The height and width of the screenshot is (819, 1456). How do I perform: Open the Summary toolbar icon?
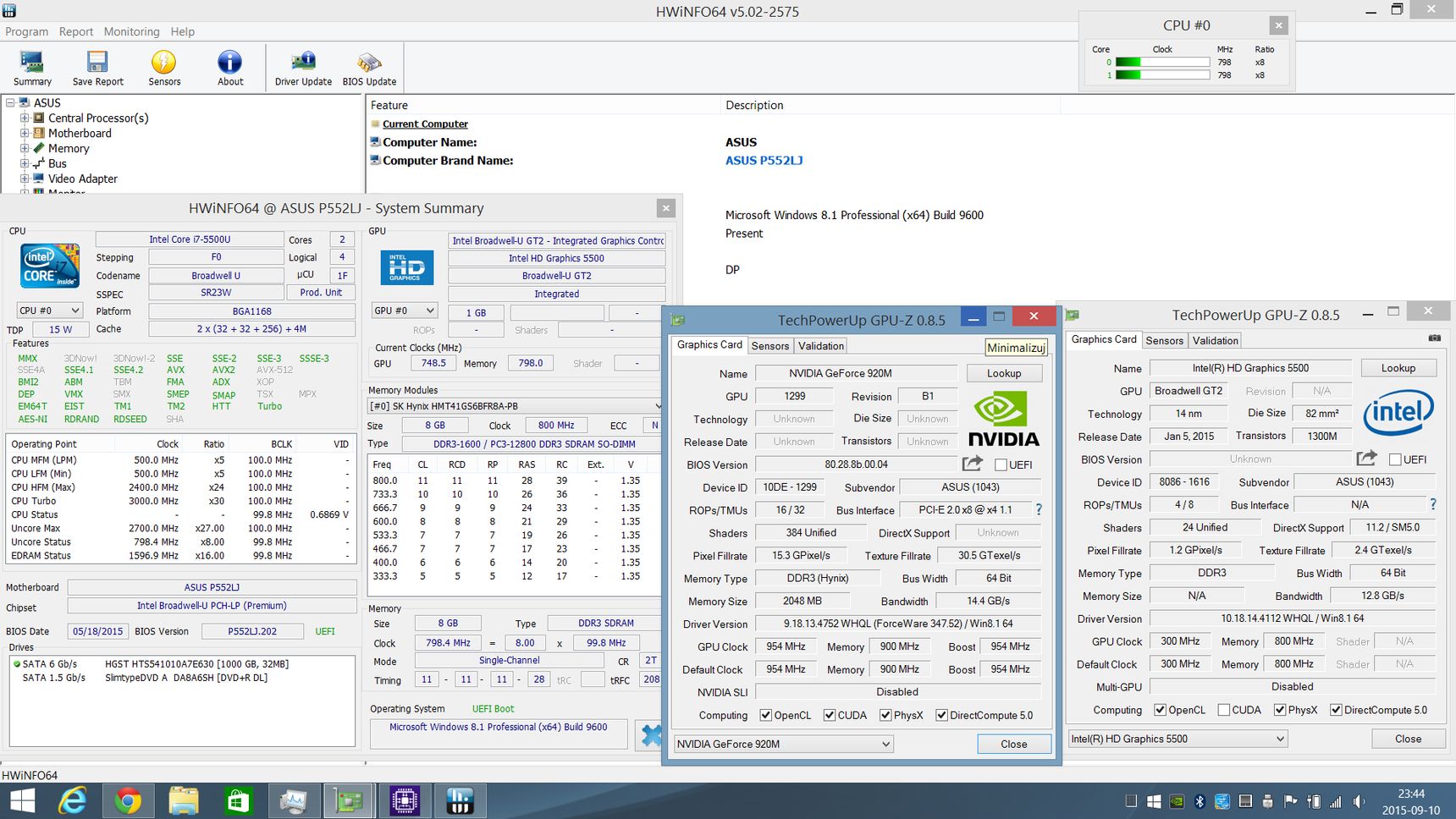(x=32, y=69)
